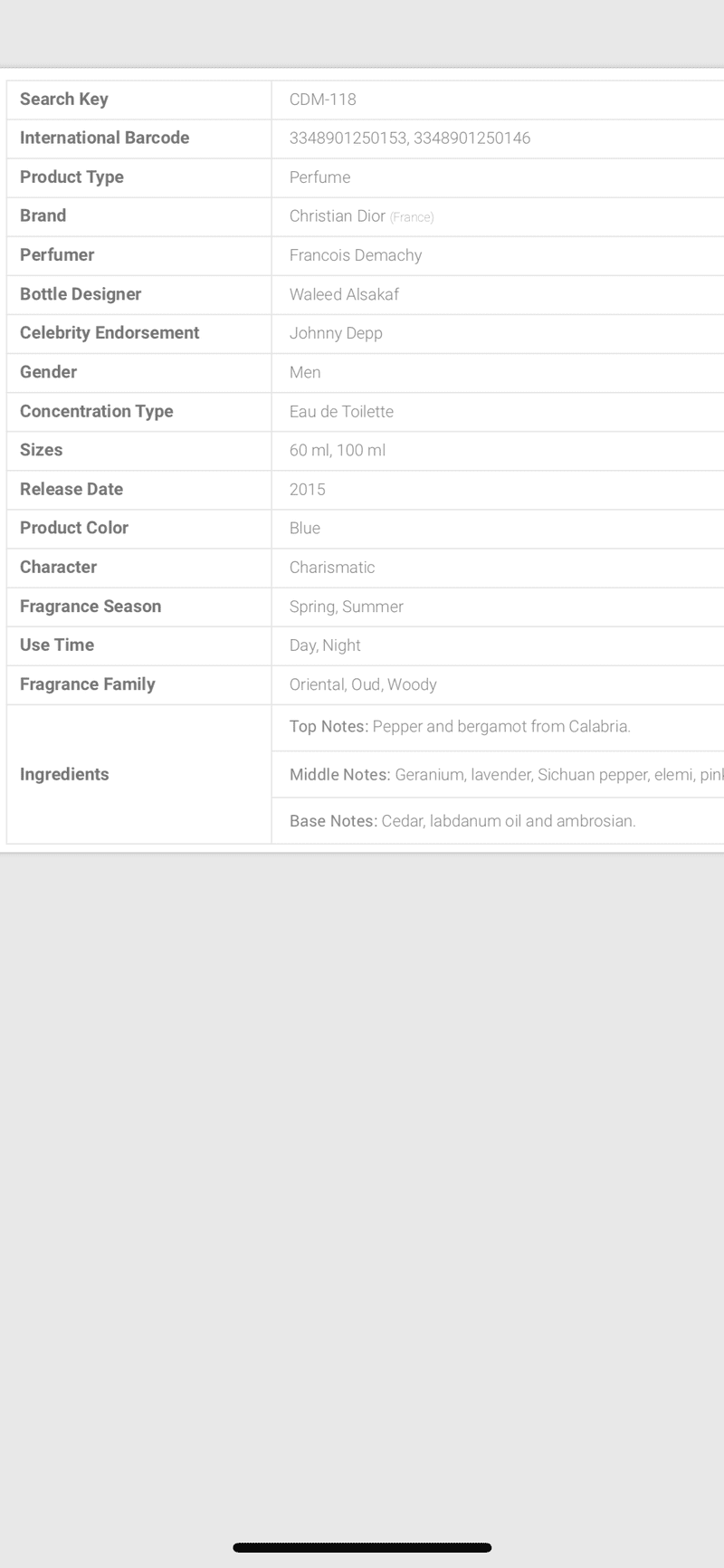Select the Day, Night use time value
The height and width of the screenshot is (1568, 724).
tap(325, 645)
